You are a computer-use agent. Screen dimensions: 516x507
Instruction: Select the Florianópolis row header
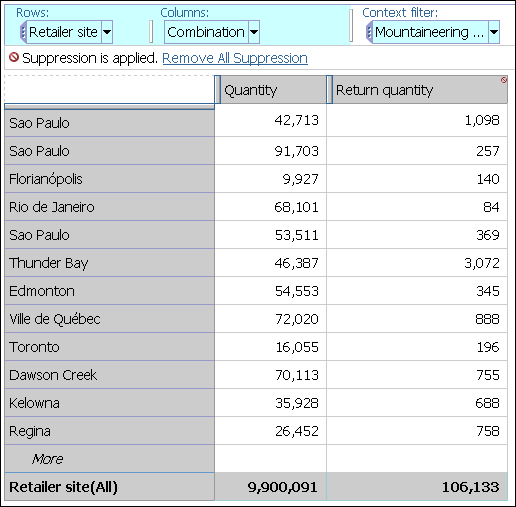click(x=110, y=179)
